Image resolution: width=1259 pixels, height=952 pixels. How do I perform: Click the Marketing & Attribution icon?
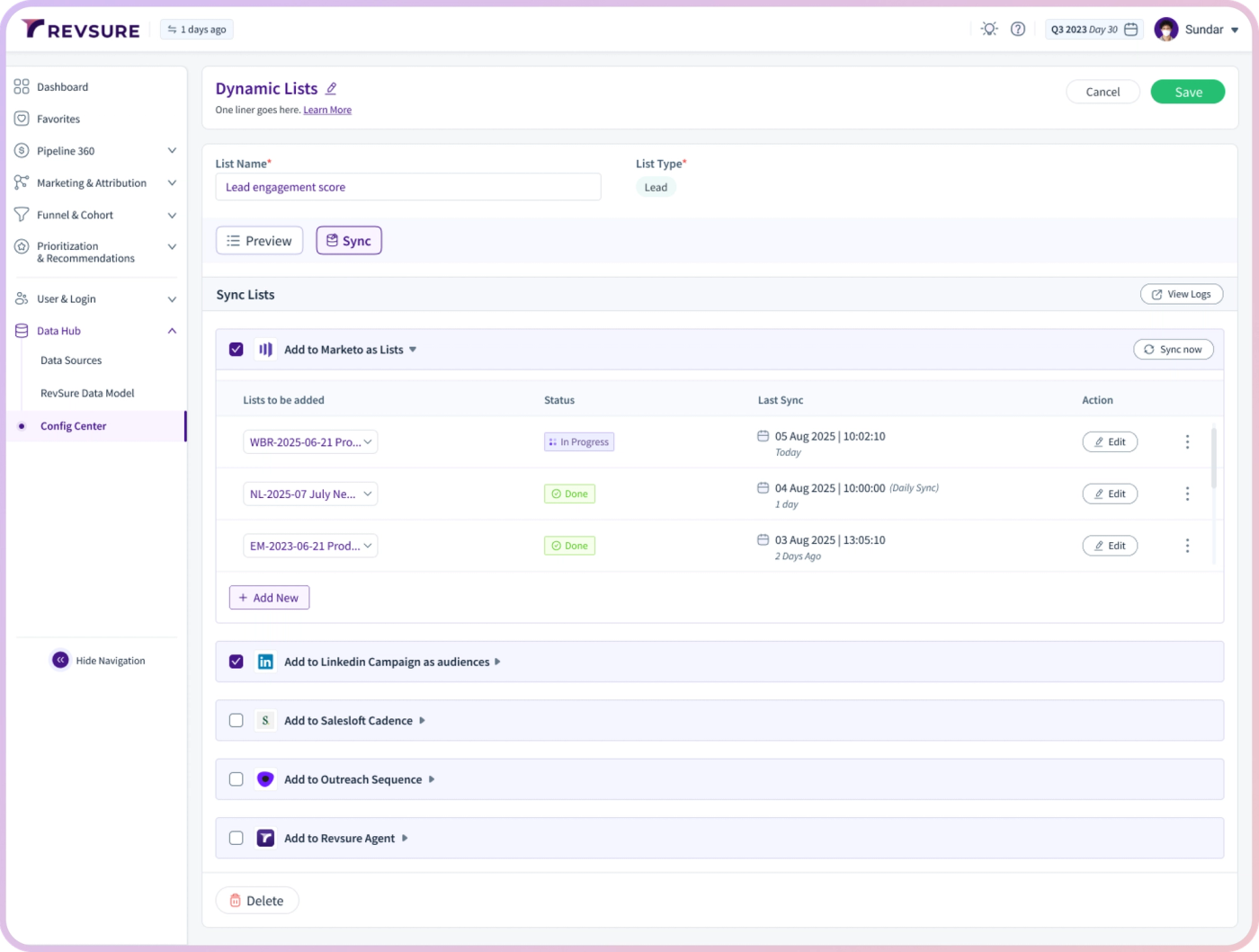pos(22,182)
